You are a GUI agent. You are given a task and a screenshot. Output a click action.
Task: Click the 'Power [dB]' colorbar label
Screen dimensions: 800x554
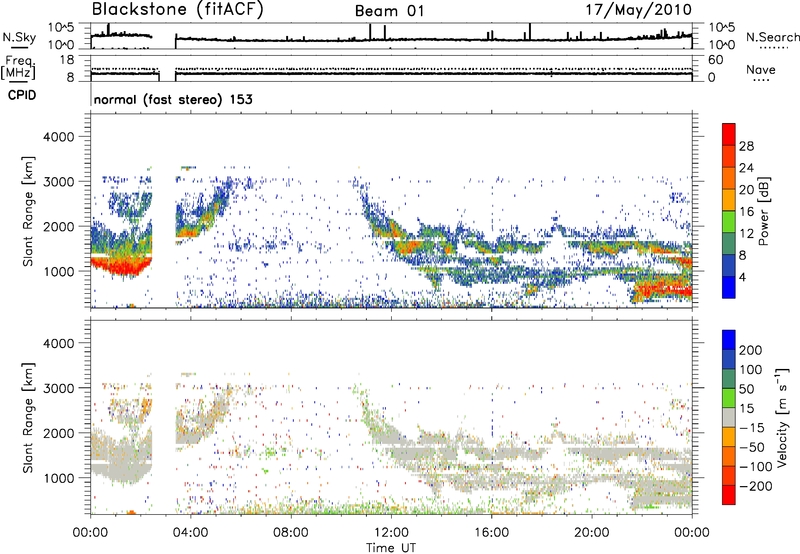point(763,211)
